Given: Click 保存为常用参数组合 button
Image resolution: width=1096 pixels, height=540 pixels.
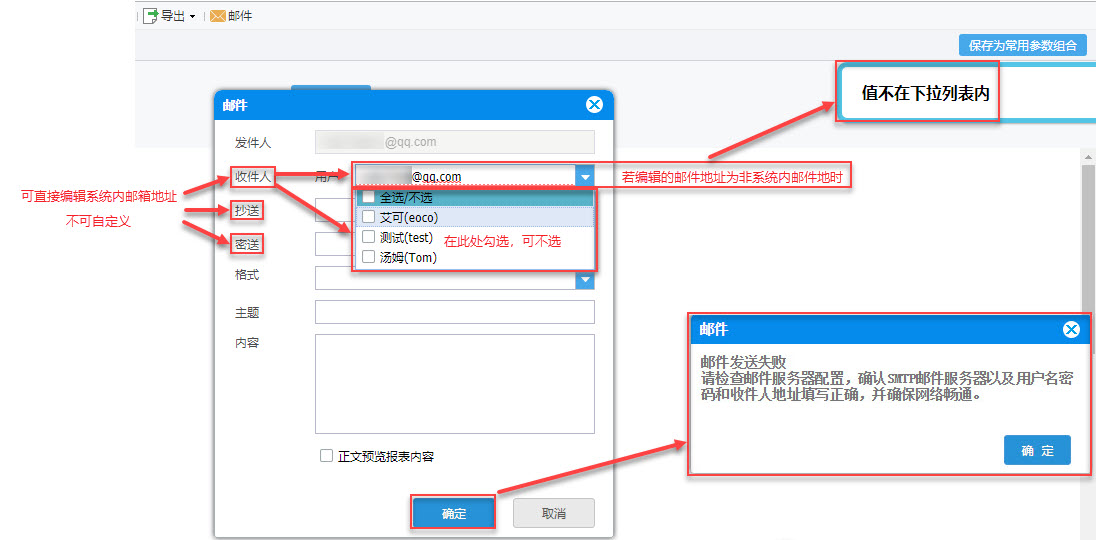Looking at the screenshot, I should tap(1023, 45).
